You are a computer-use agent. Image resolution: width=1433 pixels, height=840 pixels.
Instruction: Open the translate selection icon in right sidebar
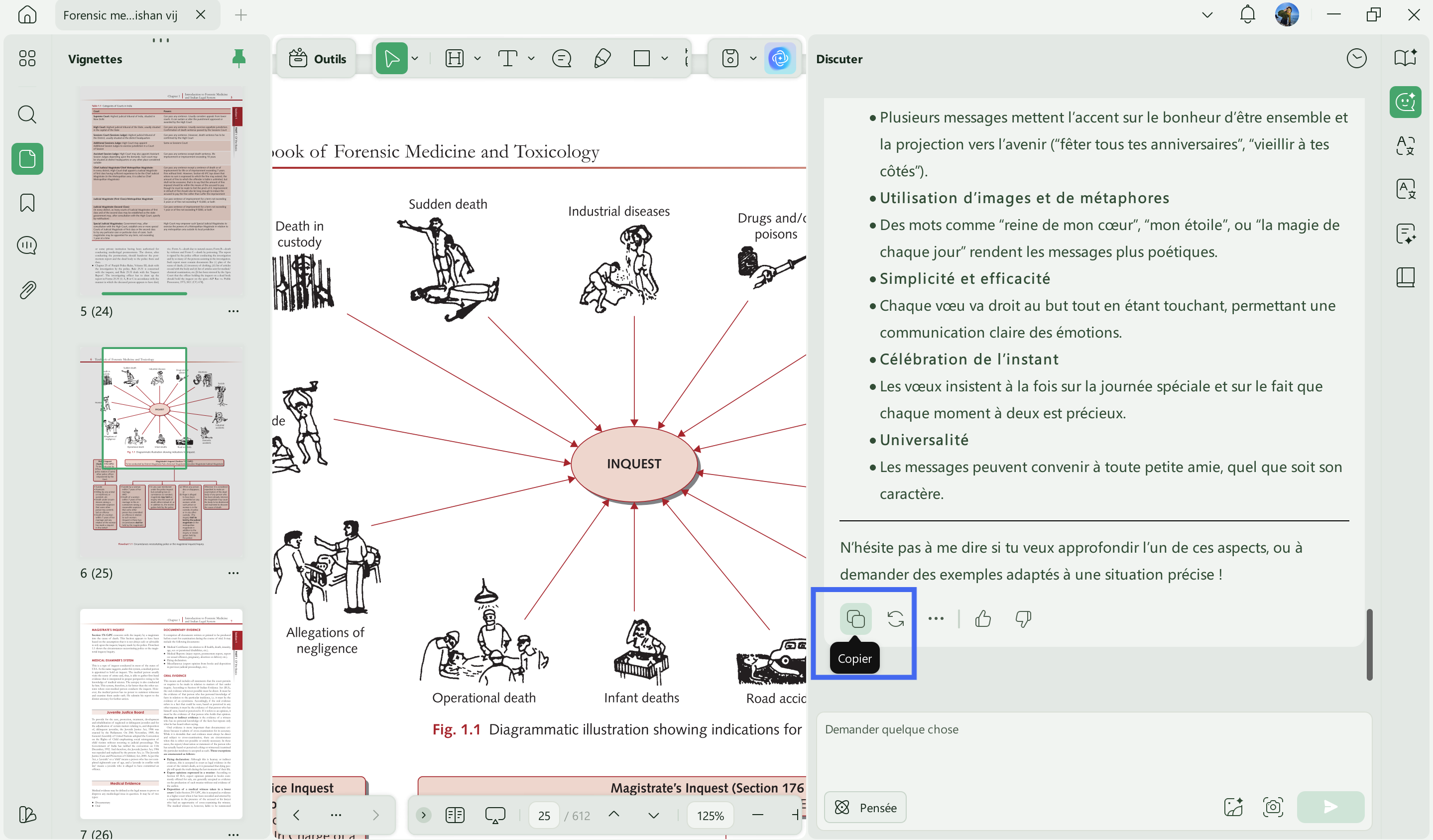pyautogui.click(x=1405, y=145)
